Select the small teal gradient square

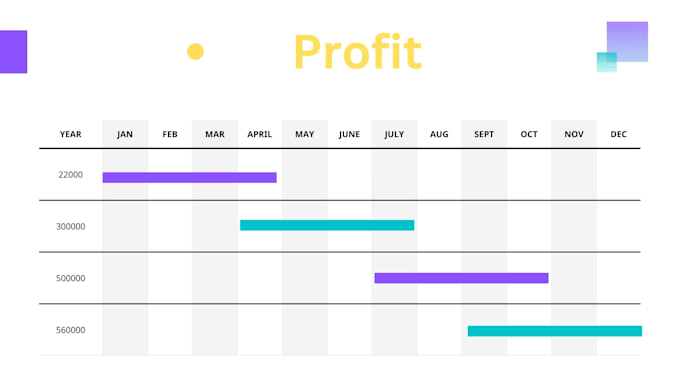[607, 62]
